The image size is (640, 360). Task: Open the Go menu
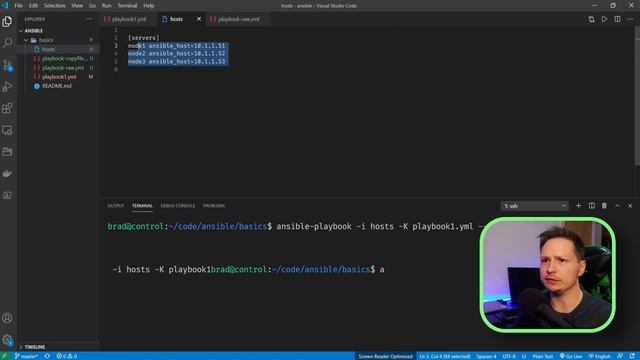92,6
